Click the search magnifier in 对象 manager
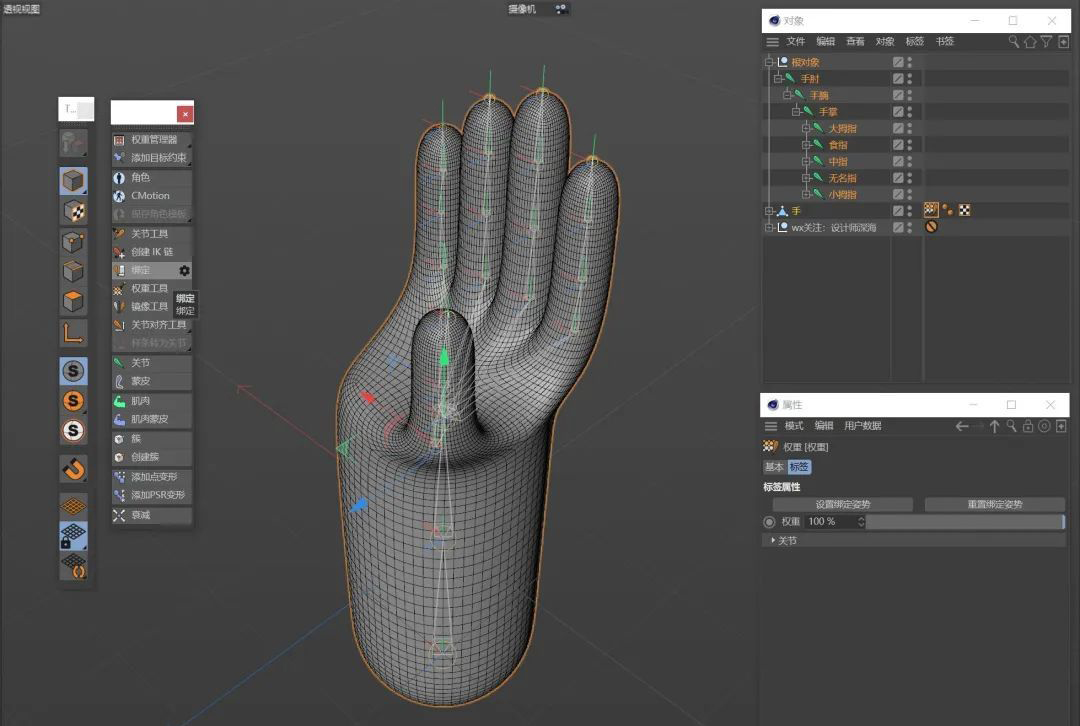Image resolution: width=1080 pixels, height=726 pixels. tap(1014, 42)
